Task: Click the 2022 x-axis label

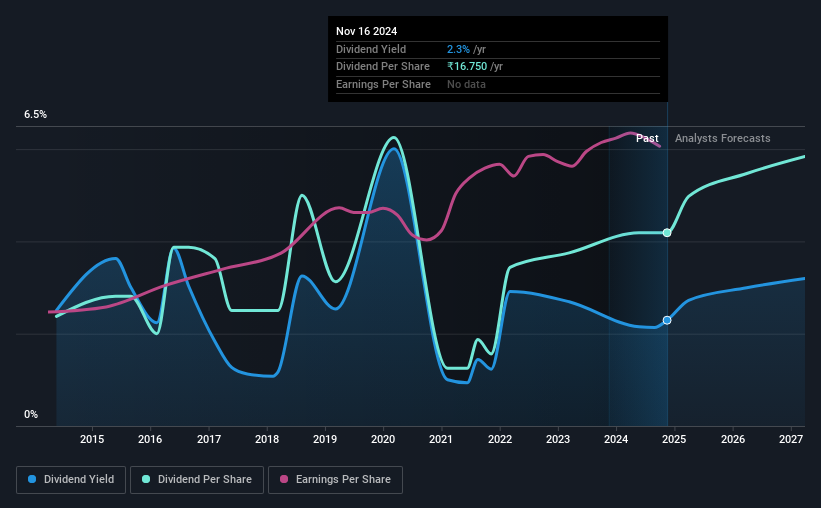Action: point(500,439)
